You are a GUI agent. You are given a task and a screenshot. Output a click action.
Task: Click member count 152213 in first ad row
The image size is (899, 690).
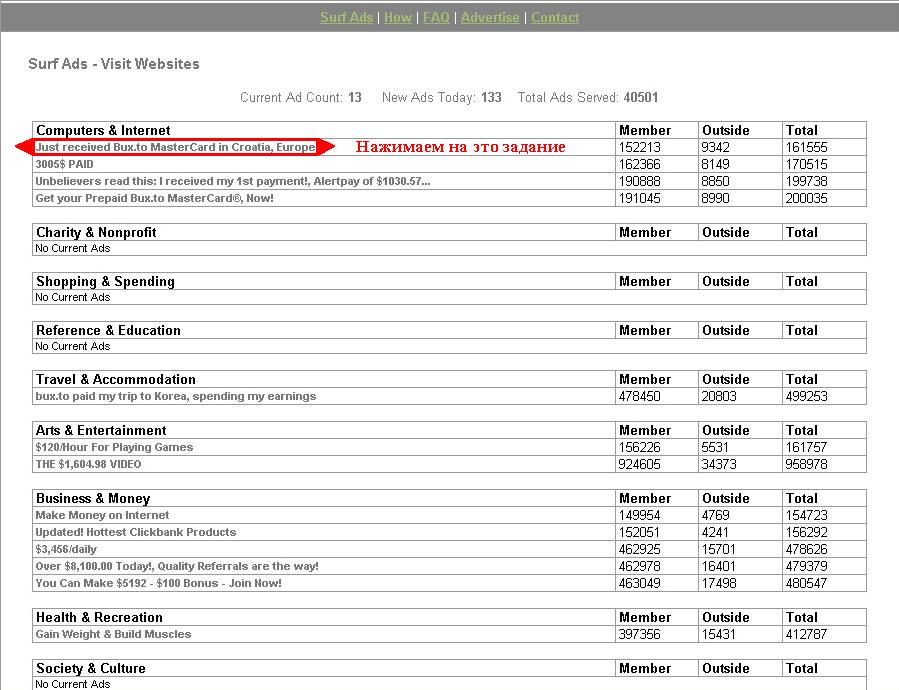point(640,147)
